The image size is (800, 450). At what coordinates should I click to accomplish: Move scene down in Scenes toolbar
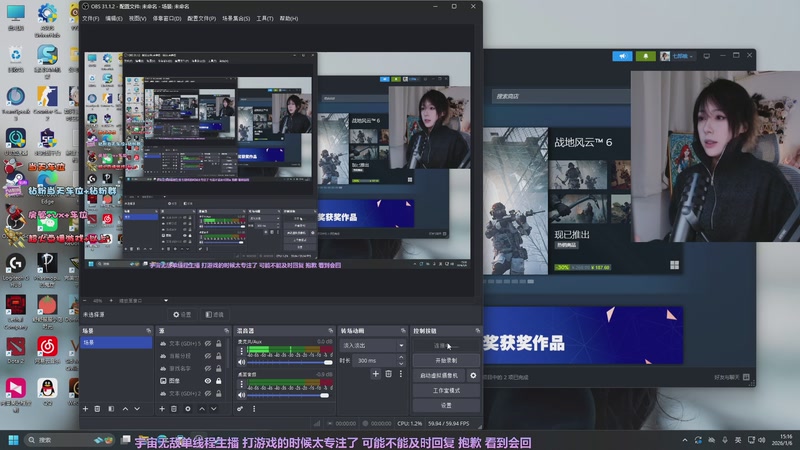(x=137, y=409)
